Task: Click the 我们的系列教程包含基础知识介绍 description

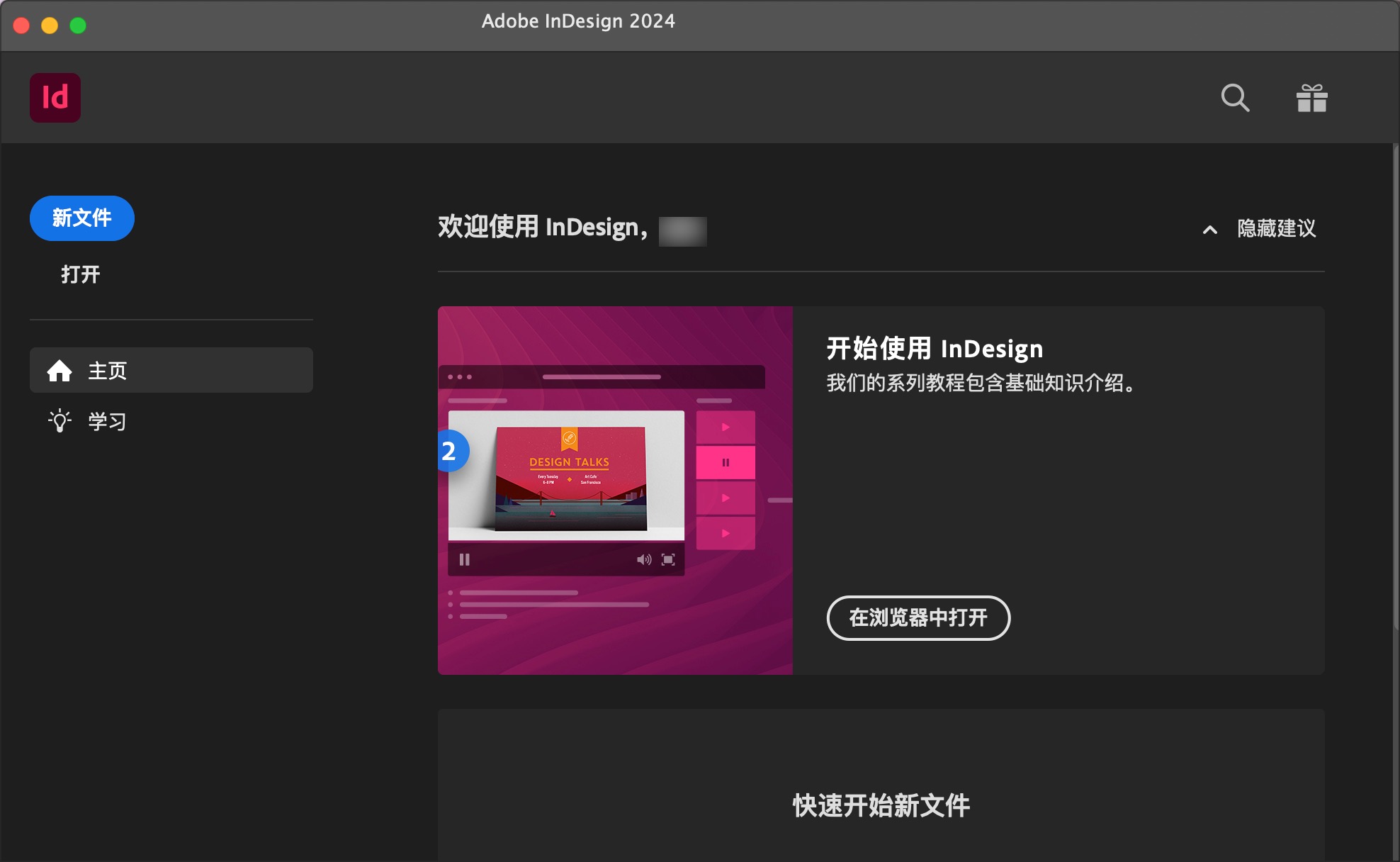Action: [981, 383]
